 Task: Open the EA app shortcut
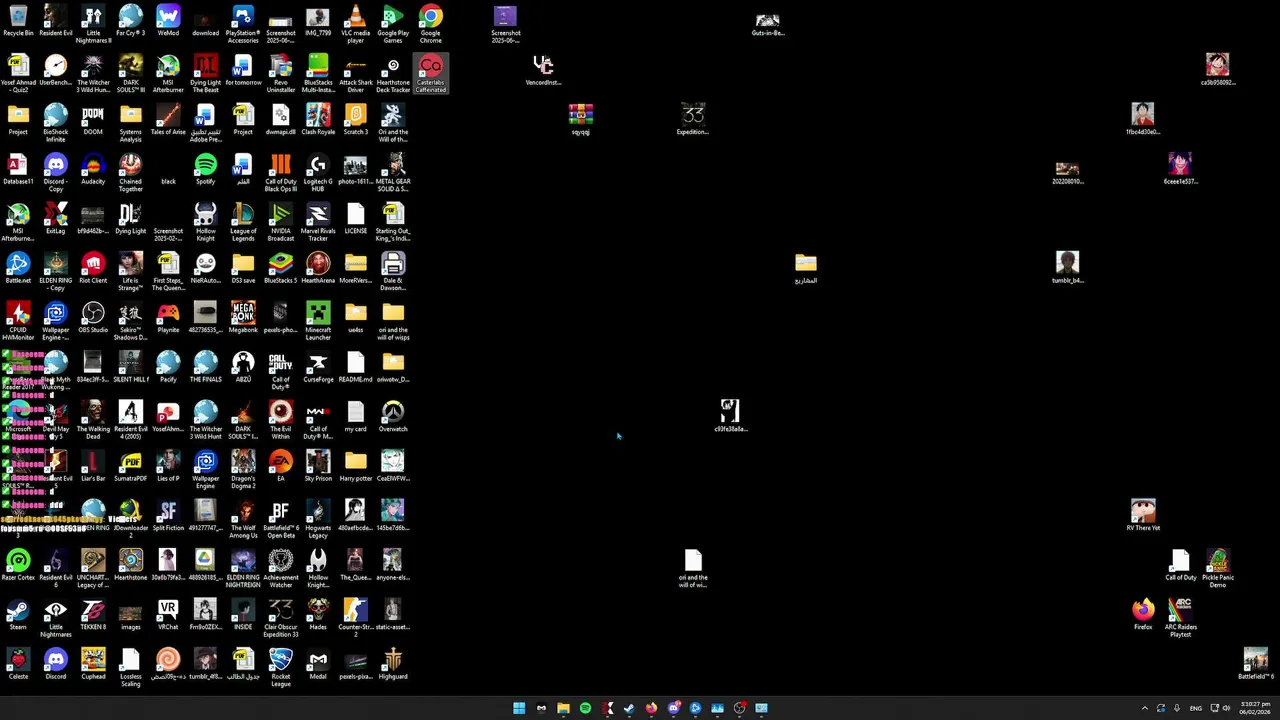[x=280, y=465]
